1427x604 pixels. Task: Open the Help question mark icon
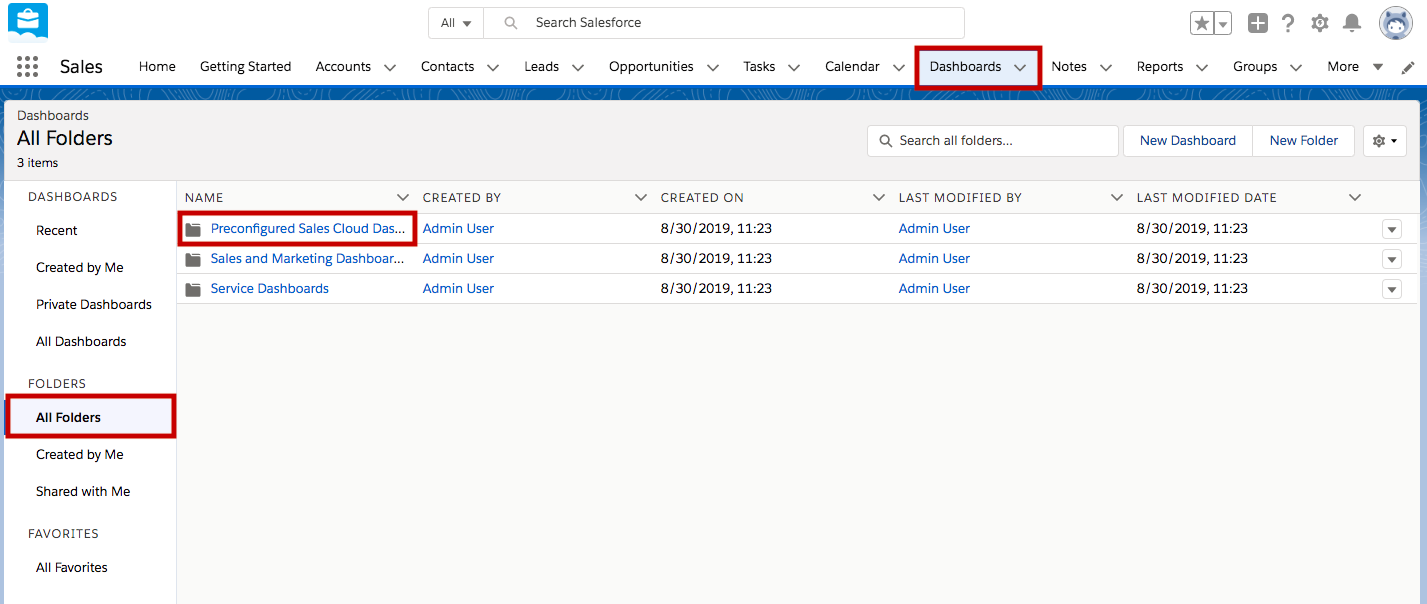tap(1288, 23)
